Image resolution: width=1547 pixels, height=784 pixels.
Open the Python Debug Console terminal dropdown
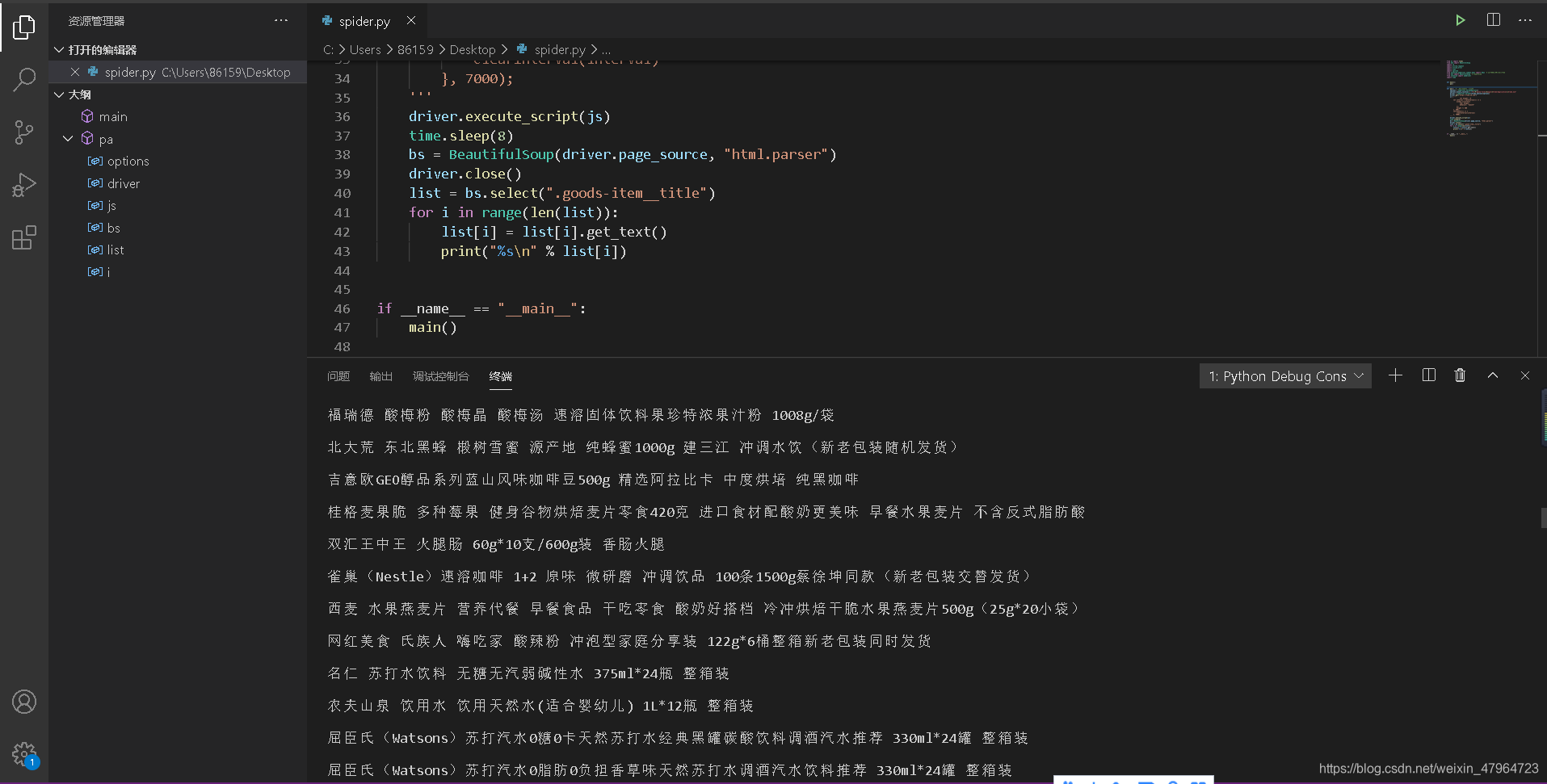[x=1285, y=376]
